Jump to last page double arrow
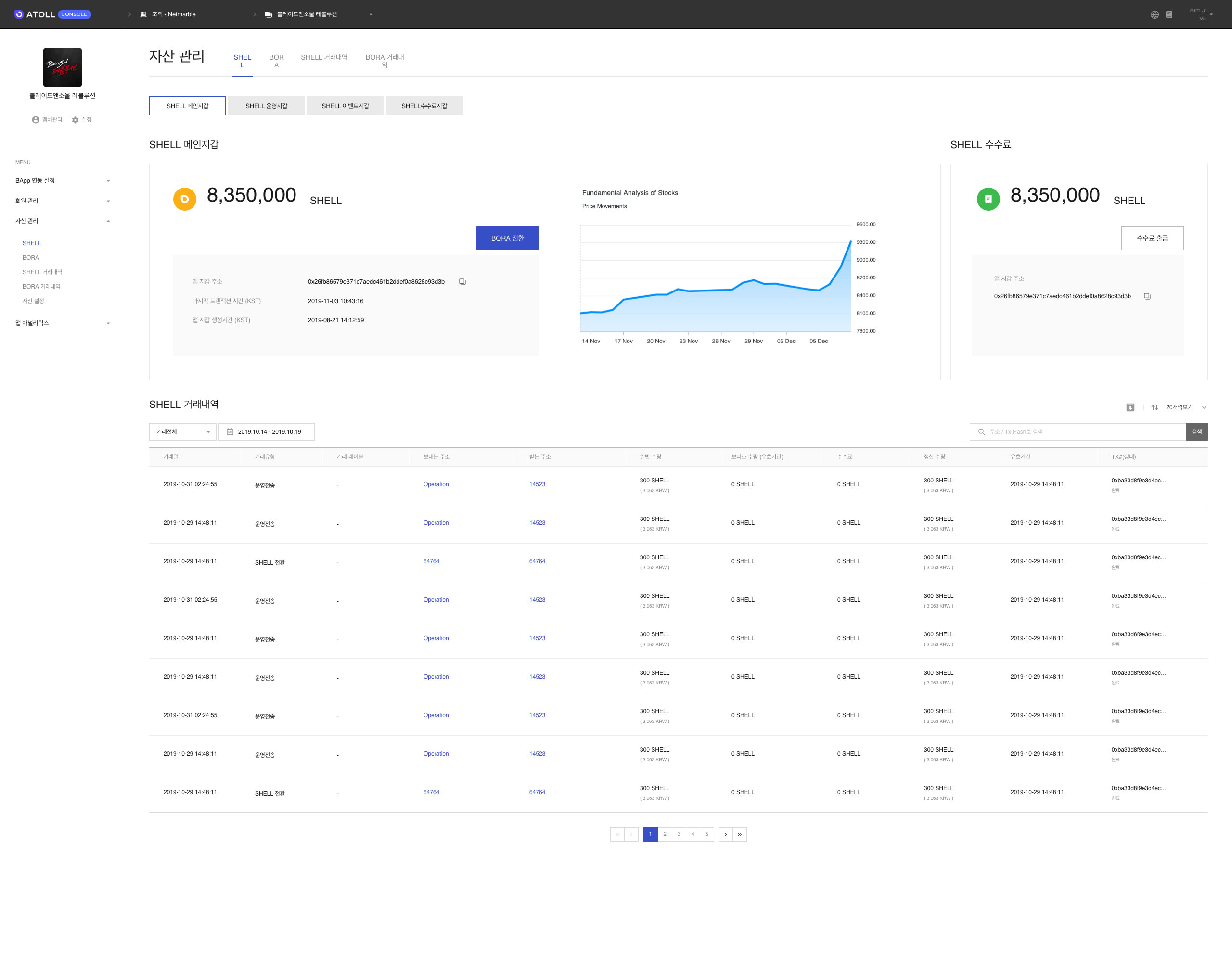 click(x=740, y=834)
